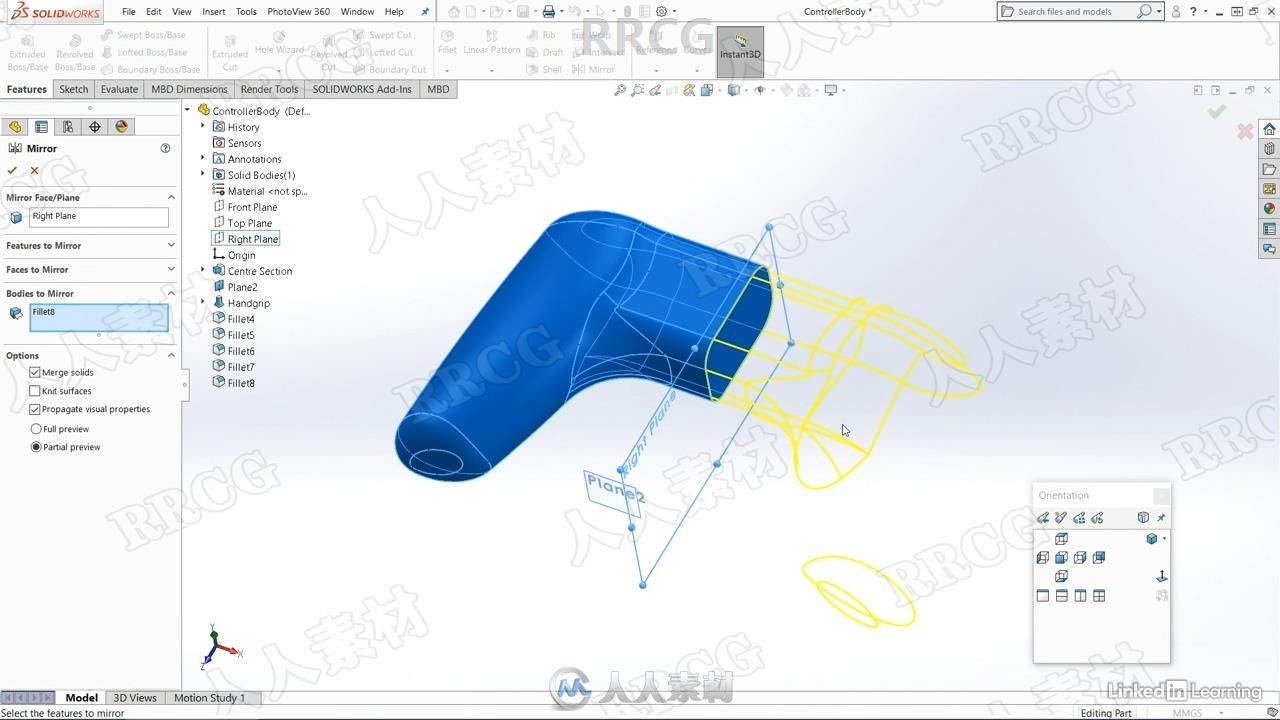Viewport: 1280px width, 720px height.
Task: Open the DimXpertManager tab icon
Action: (x=95, y=127)
